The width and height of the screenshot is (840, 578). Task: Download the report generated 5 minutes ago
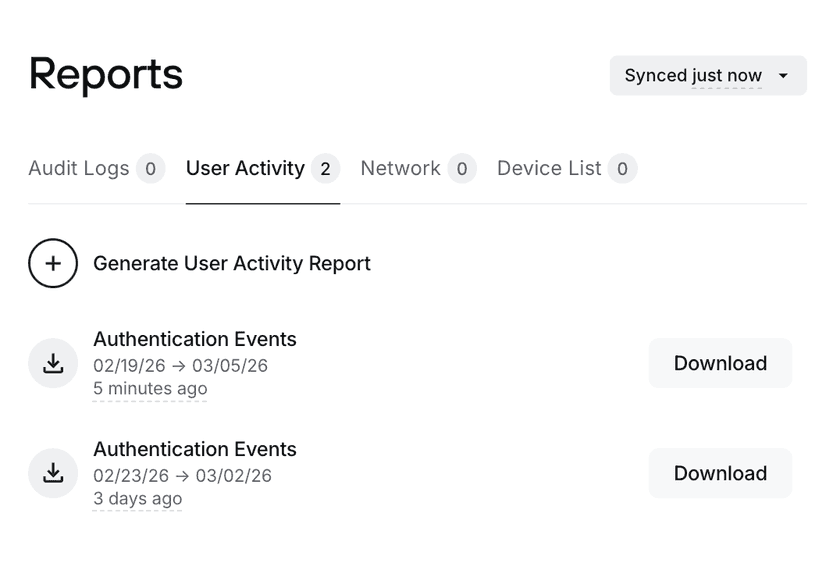tap(720, 363)
